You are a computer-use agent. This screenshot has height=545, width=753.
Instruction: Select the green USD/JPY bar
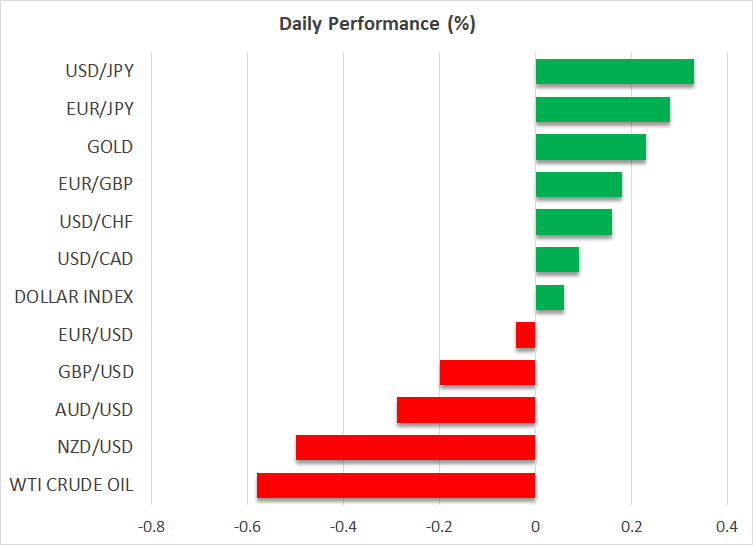(x=614, y=72)
